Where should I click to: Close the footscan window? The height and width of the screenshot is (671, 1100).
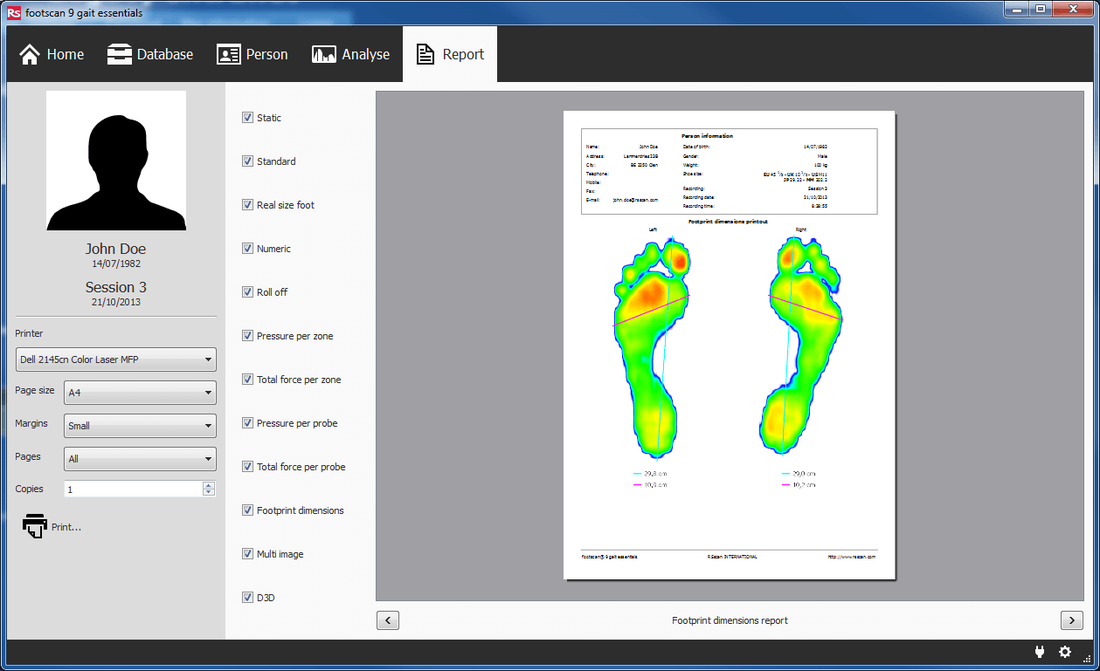pyautogui.click(x=1073, y=9)
